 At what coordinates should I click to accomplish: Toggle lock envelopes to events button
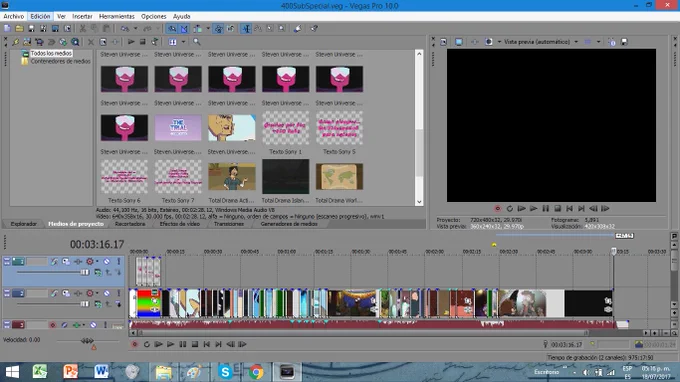pyautogui.click(x=219, y=29)
